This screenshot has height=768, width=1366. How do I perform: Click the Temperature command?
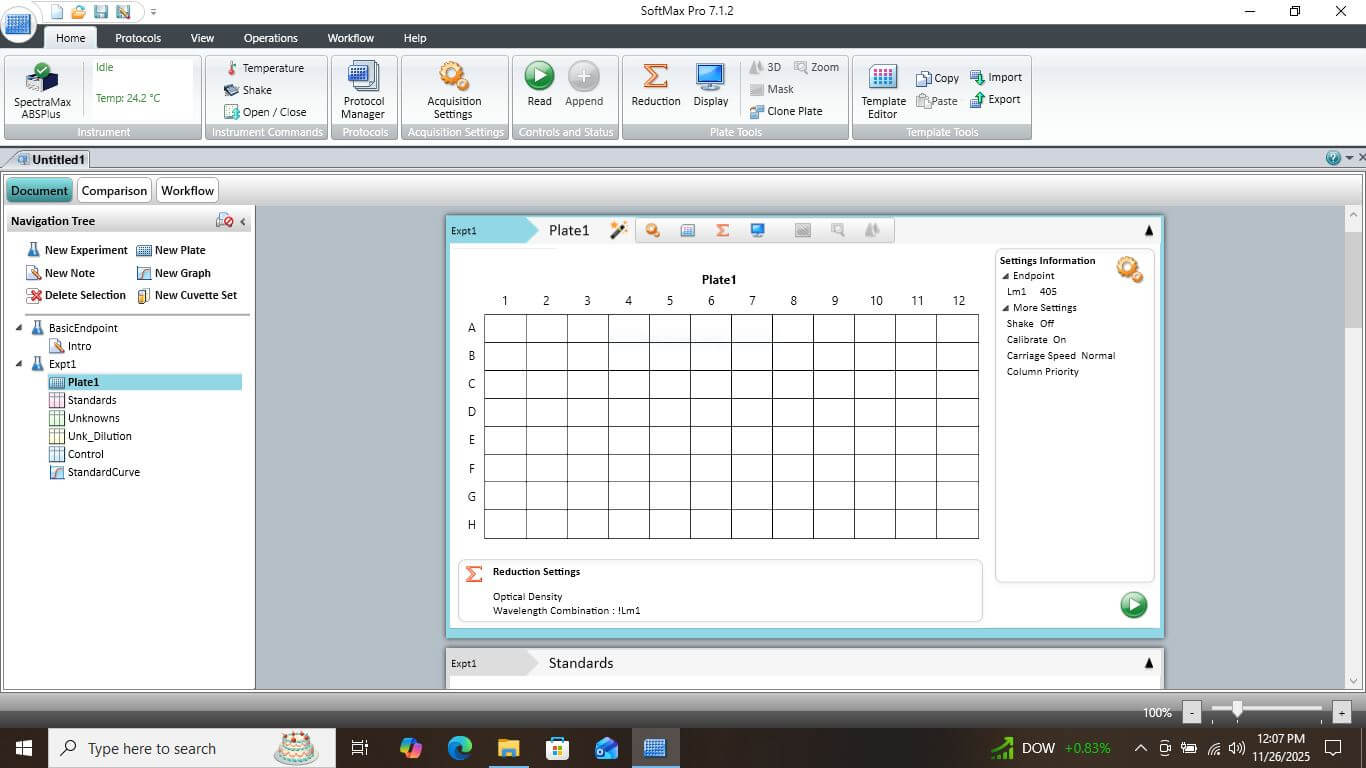(x=264, y=68)
